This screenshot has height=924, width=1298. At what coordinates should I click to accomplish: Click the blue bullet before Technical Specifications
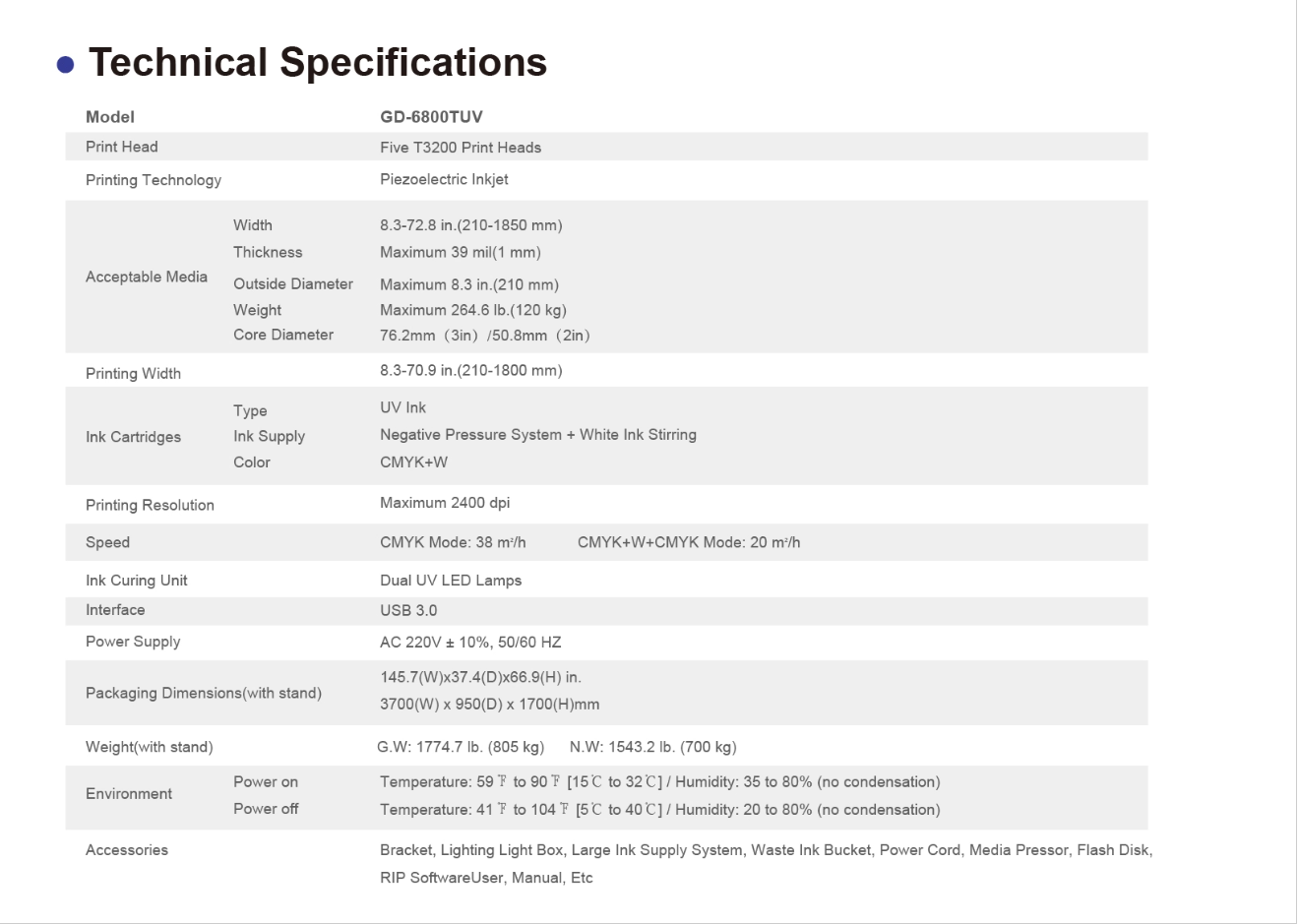pos(66,65)
